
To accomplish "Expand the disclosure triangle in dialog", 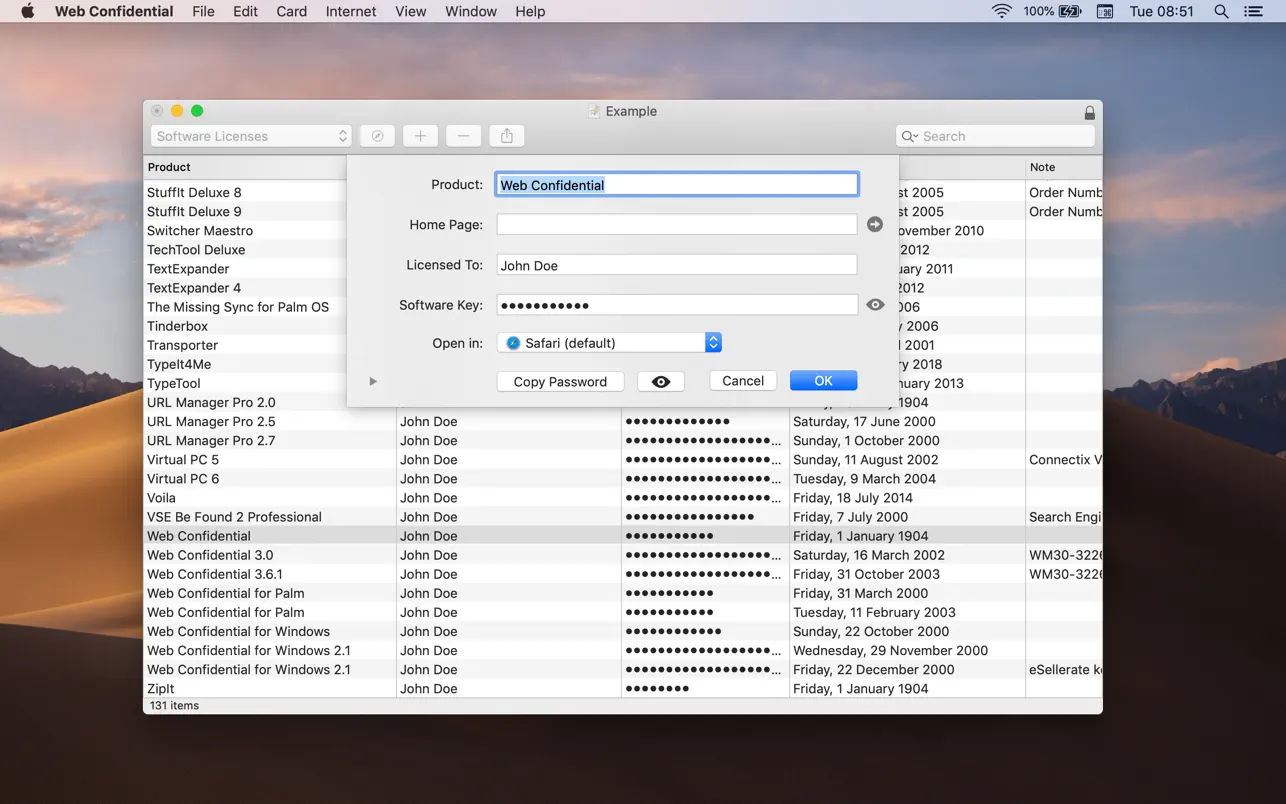I will coord(373,381).
